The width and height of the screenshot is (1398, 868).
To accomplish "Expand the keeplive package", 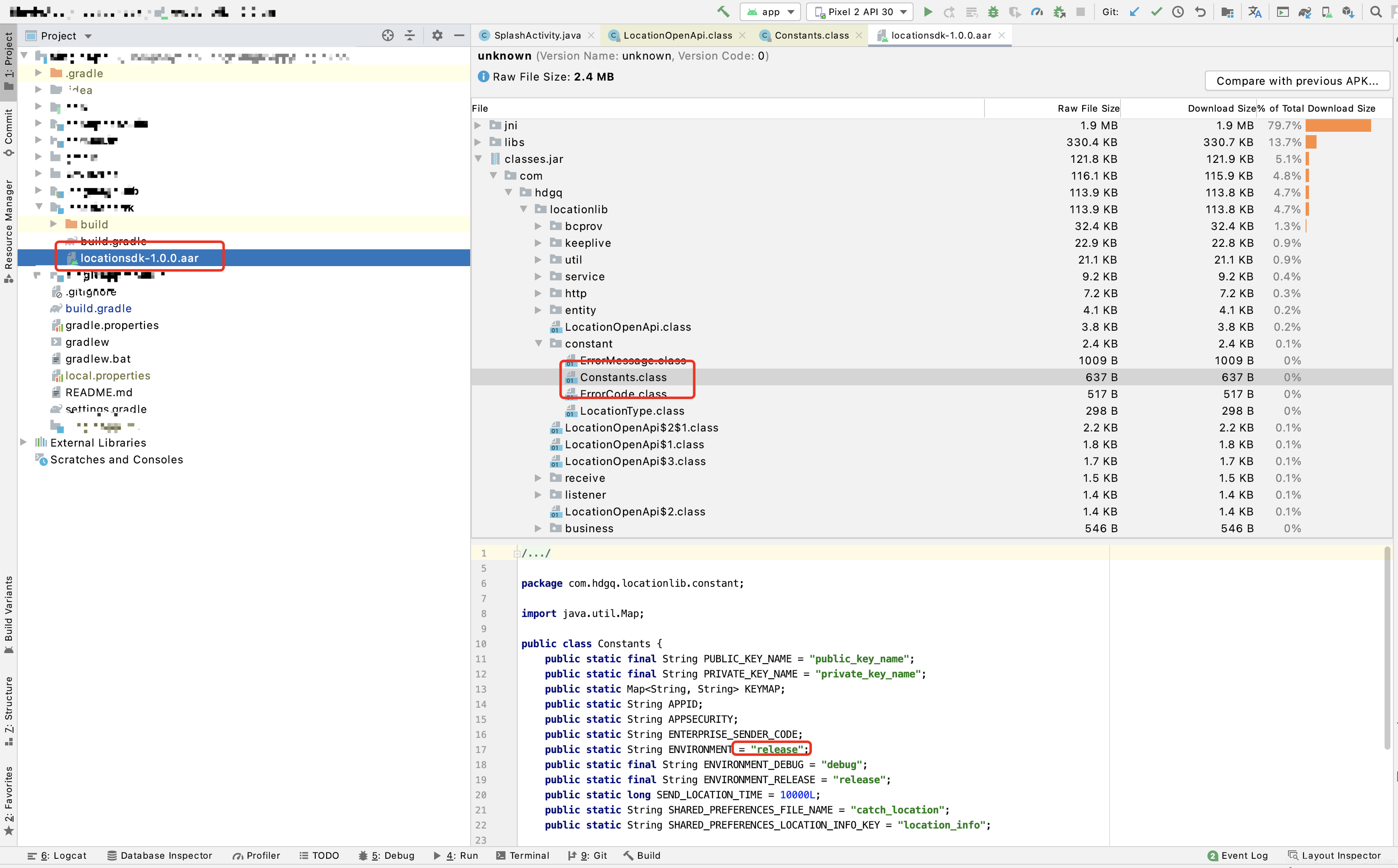I will [x=538, y=243].
